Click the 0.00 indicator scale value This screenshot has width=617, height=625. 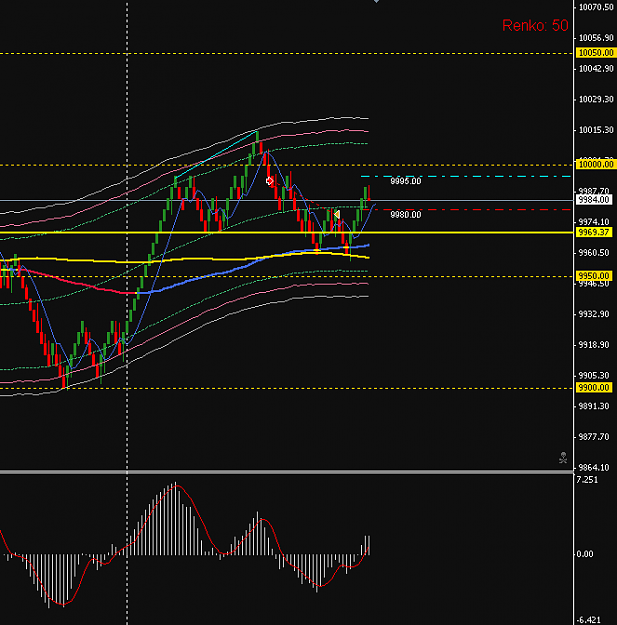(586, 554)
